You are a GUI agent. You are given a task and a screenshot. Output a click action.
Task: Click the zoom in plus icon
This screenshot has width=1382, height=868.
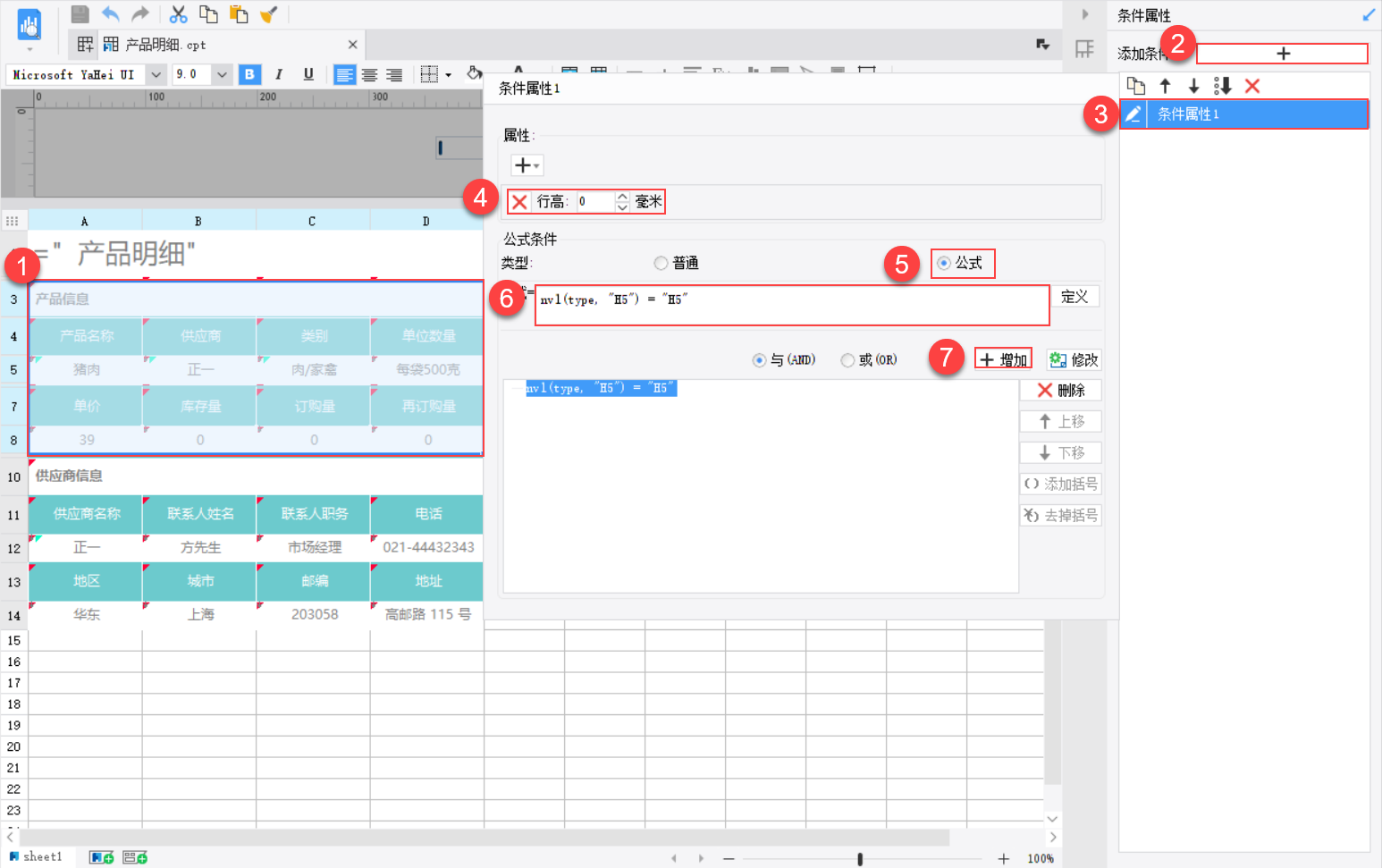1004,858
